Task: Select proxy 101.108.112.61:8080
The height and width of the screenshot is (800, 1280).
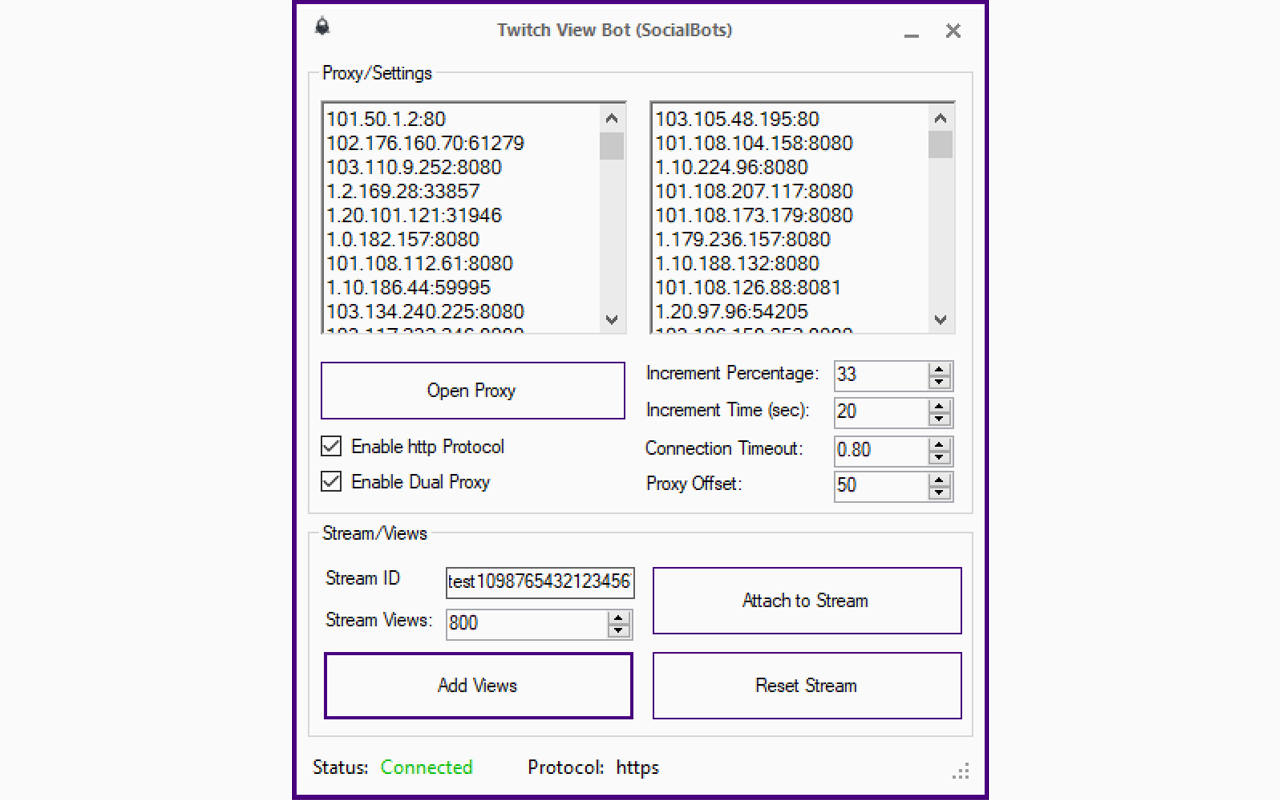Action: [x=420, y=263]
